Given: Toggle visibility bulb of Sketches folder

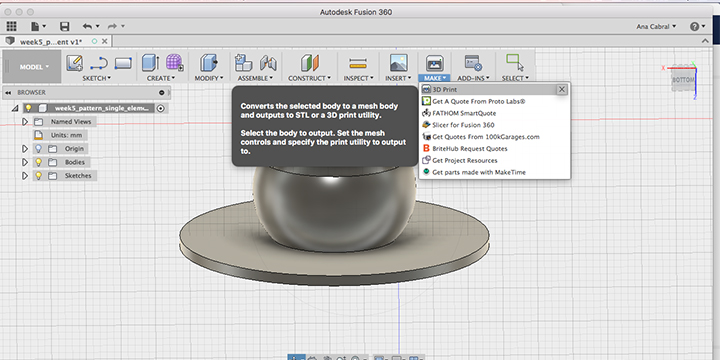Looking at the screenshot, I should coord(39,175).
